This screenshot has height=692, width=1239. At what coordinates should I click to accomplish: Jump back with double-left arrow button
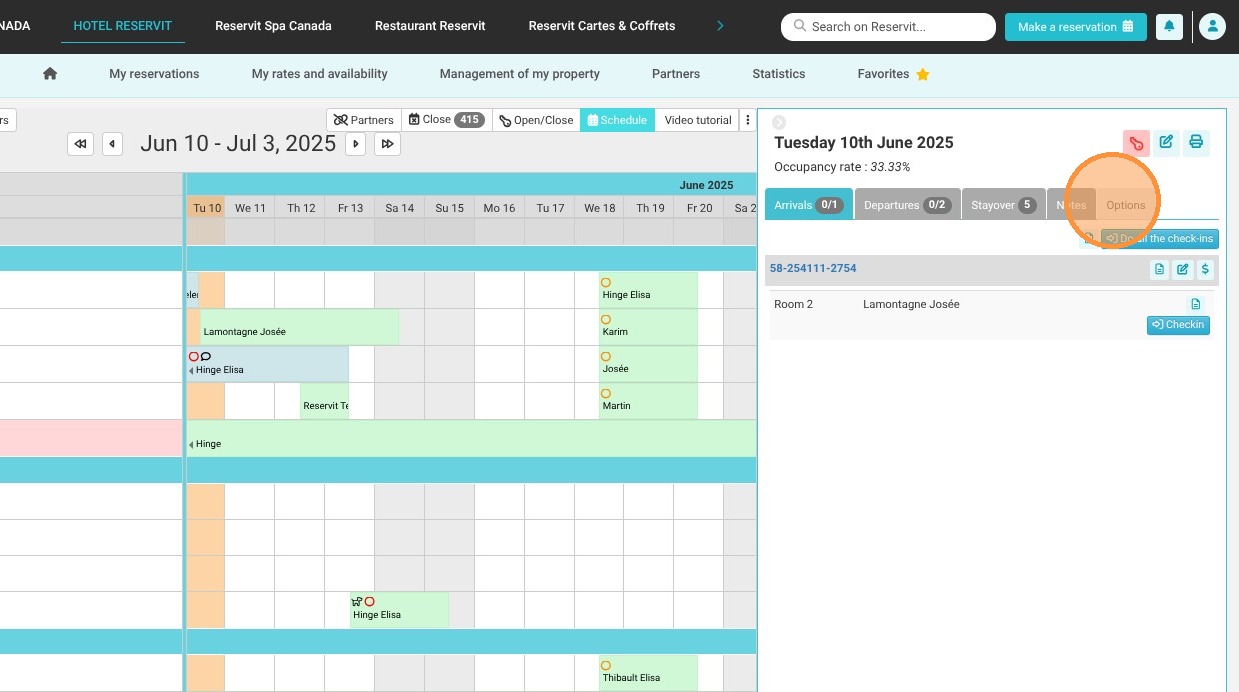point(81,144)
